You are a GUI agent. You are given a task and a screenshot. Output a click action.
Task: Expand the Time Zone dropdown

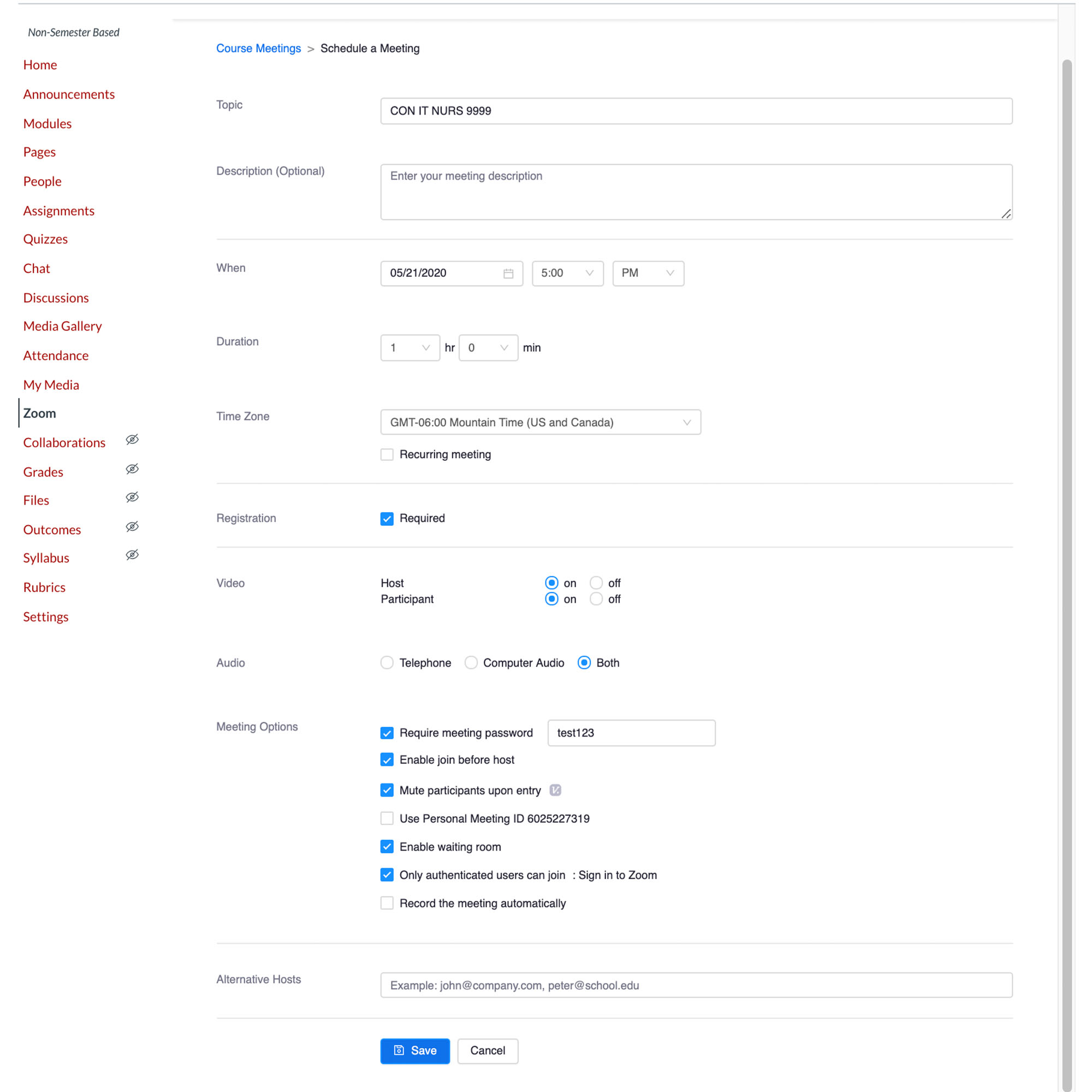point(541,422)
